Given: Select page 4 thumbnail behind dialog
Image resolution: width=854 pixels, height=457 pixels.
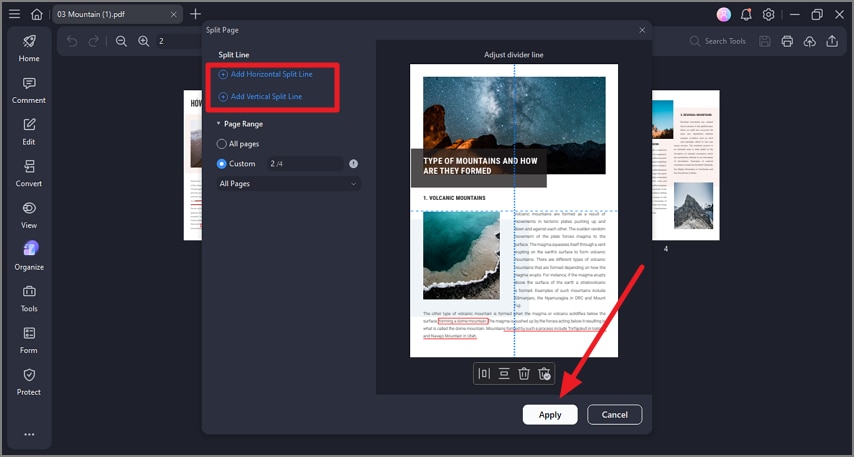Looking at the screenshot, I should [x=686, y=165].
